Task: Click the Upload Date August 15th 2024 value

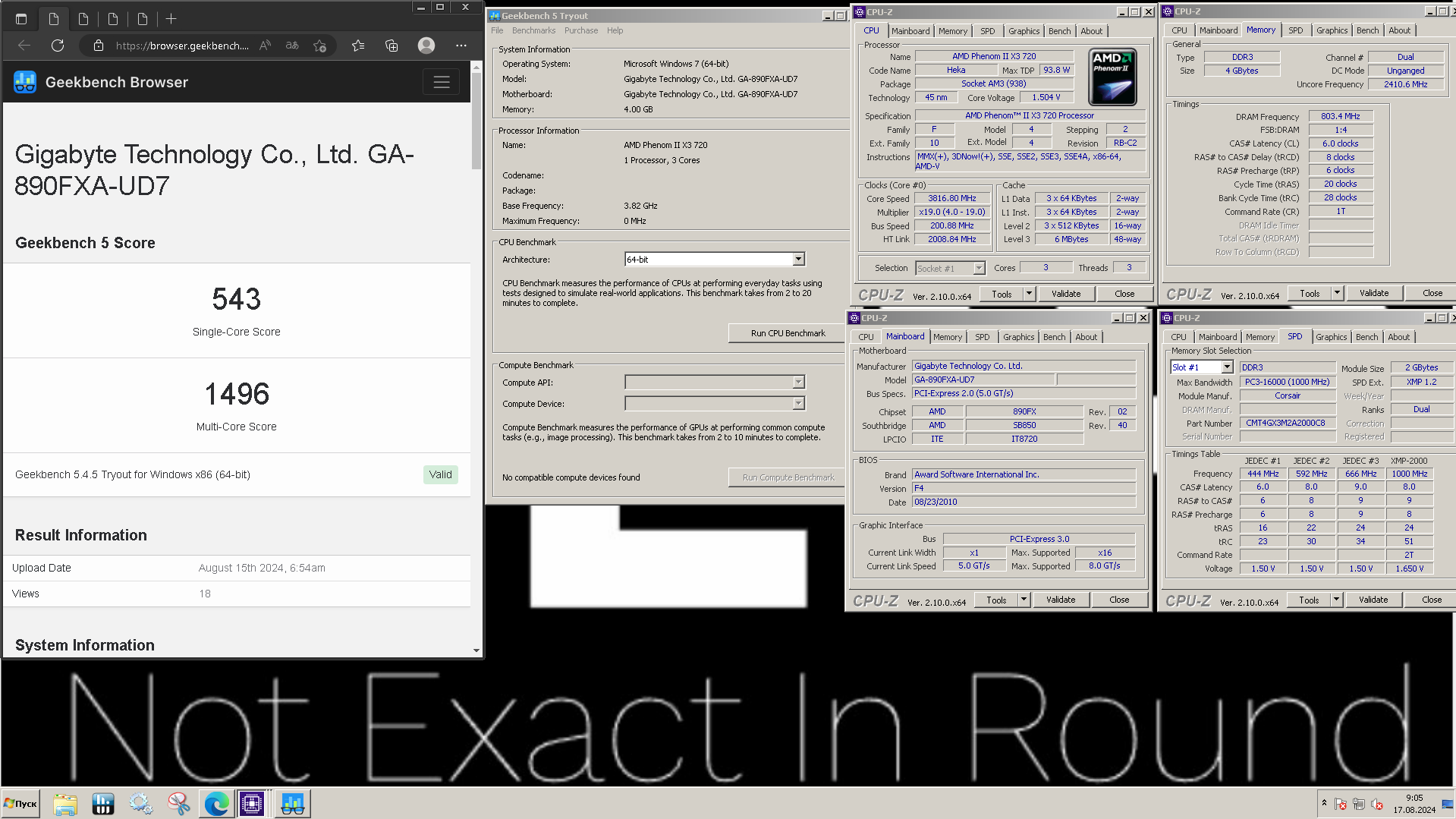Action: click(x=262, y=568)
